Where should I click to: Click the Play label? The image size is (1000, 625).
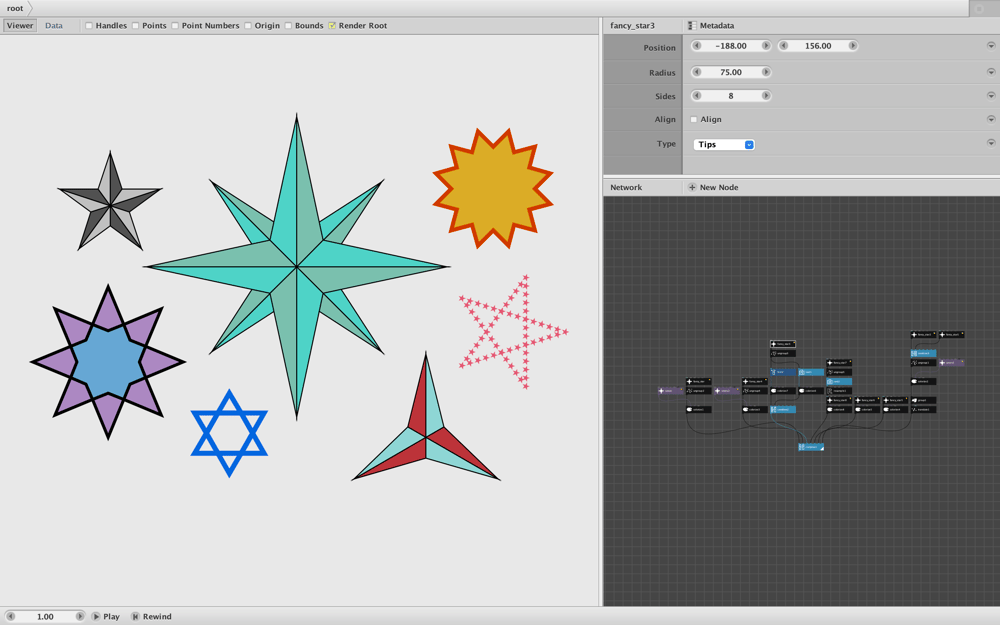pos(111,616)
